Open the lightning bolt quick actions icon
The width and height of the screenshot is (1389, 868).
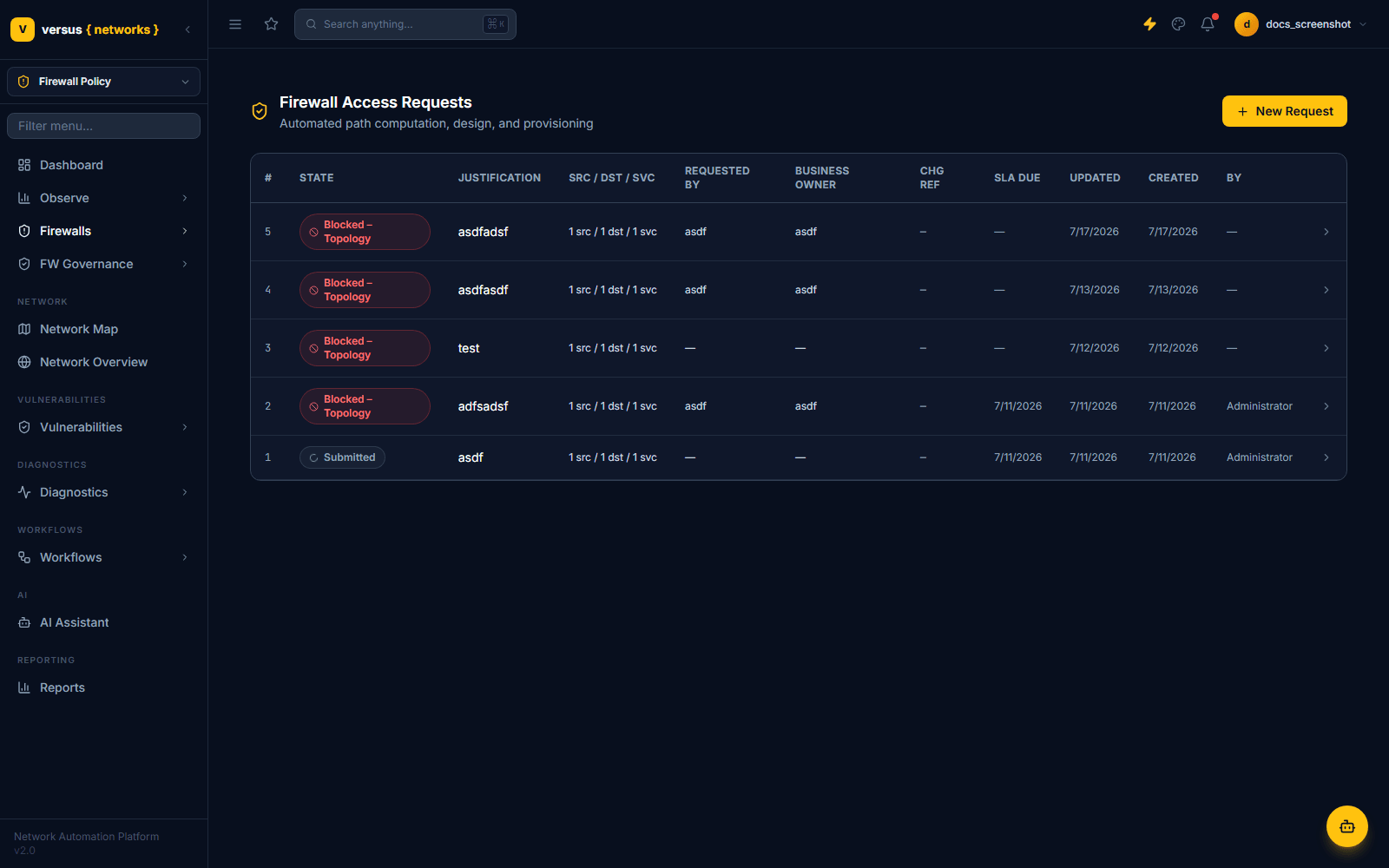[x=1149, y=24]
